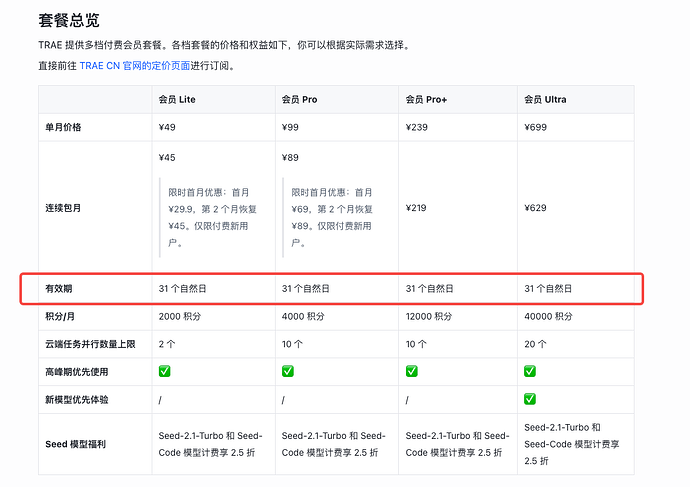690x487 pixels.
Task: Select the 新模型优先体验 row label
Action: point(77,399)
